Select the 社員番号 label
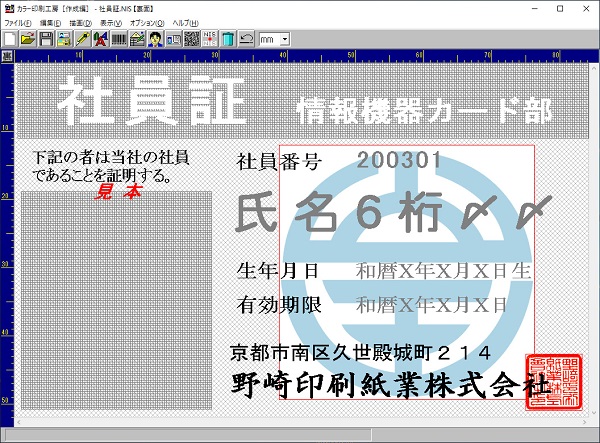This screenshot has width=600, height=443. (279, 162)
